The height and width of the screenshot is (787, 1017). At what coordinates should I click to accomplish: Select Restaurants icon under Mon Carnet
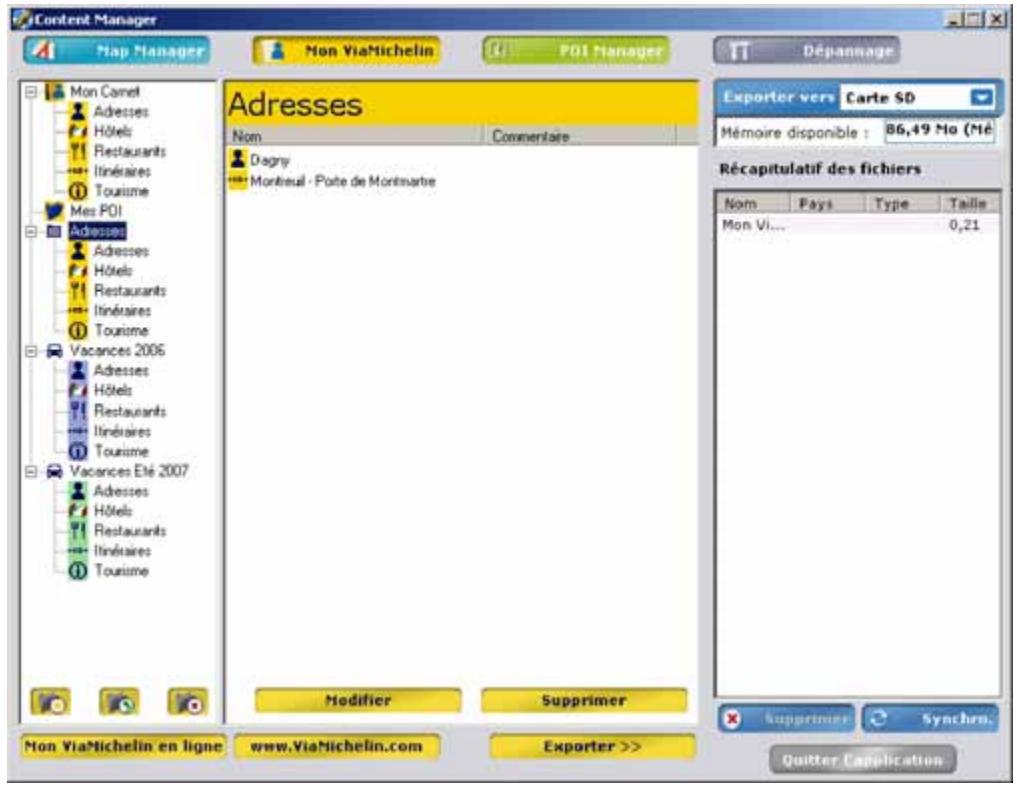[x=78, y=152]
